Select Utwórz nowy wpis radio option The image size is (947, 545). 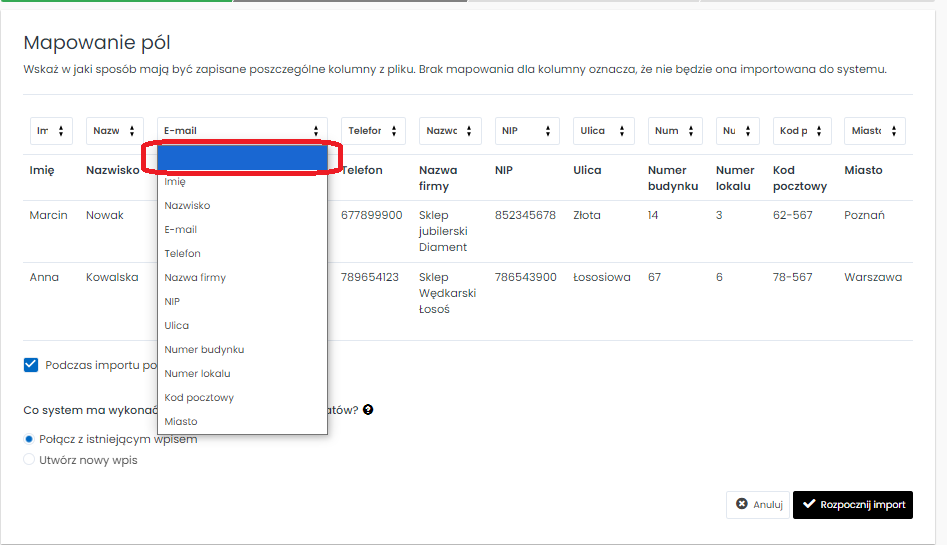click(28, 460)
